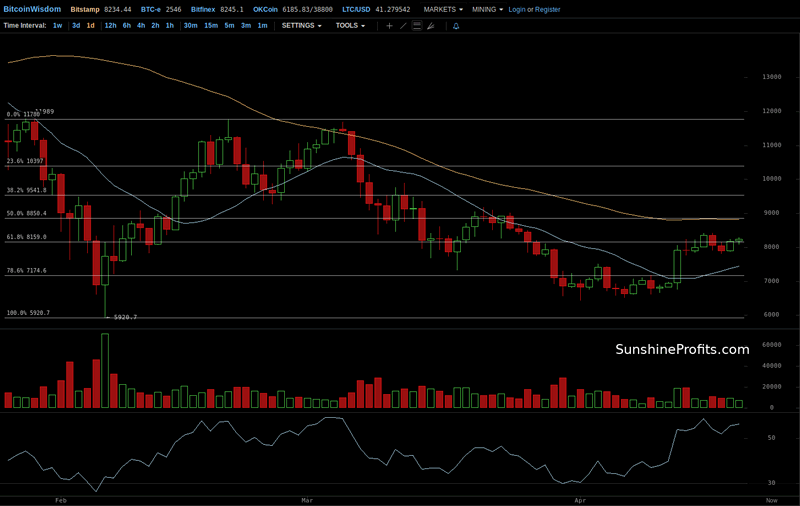Image resolution: width=800 pixels, height=506 pixels.
Task: Click the Apr label on time axis
Action: click(580, 500)
